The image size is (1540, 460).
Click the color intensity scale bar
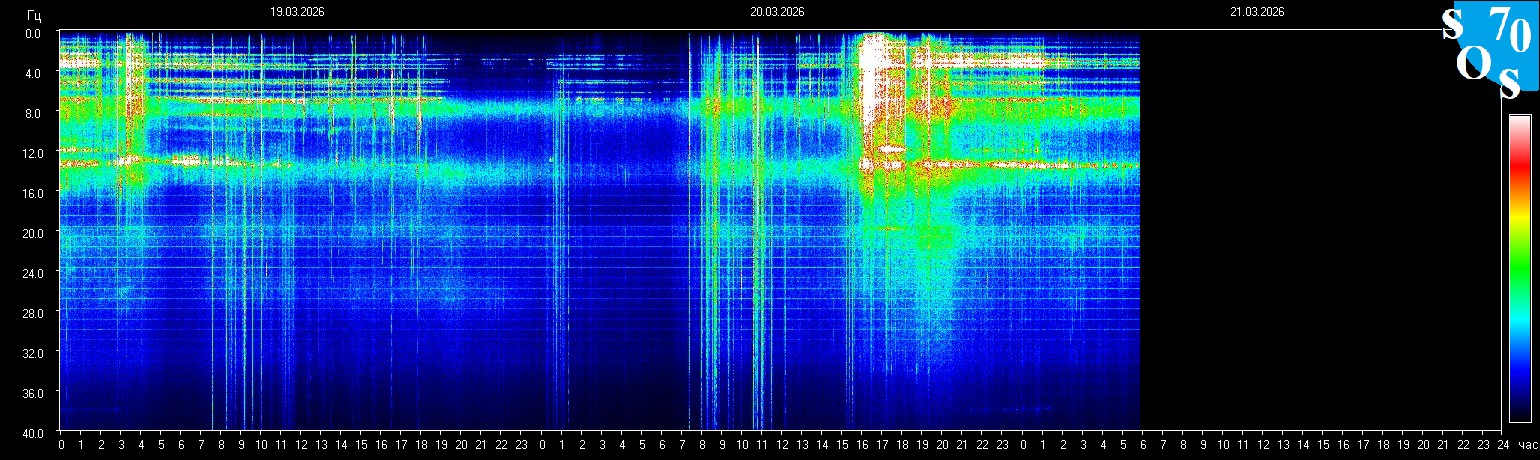pyautogui.click(x=1520, y=267)
